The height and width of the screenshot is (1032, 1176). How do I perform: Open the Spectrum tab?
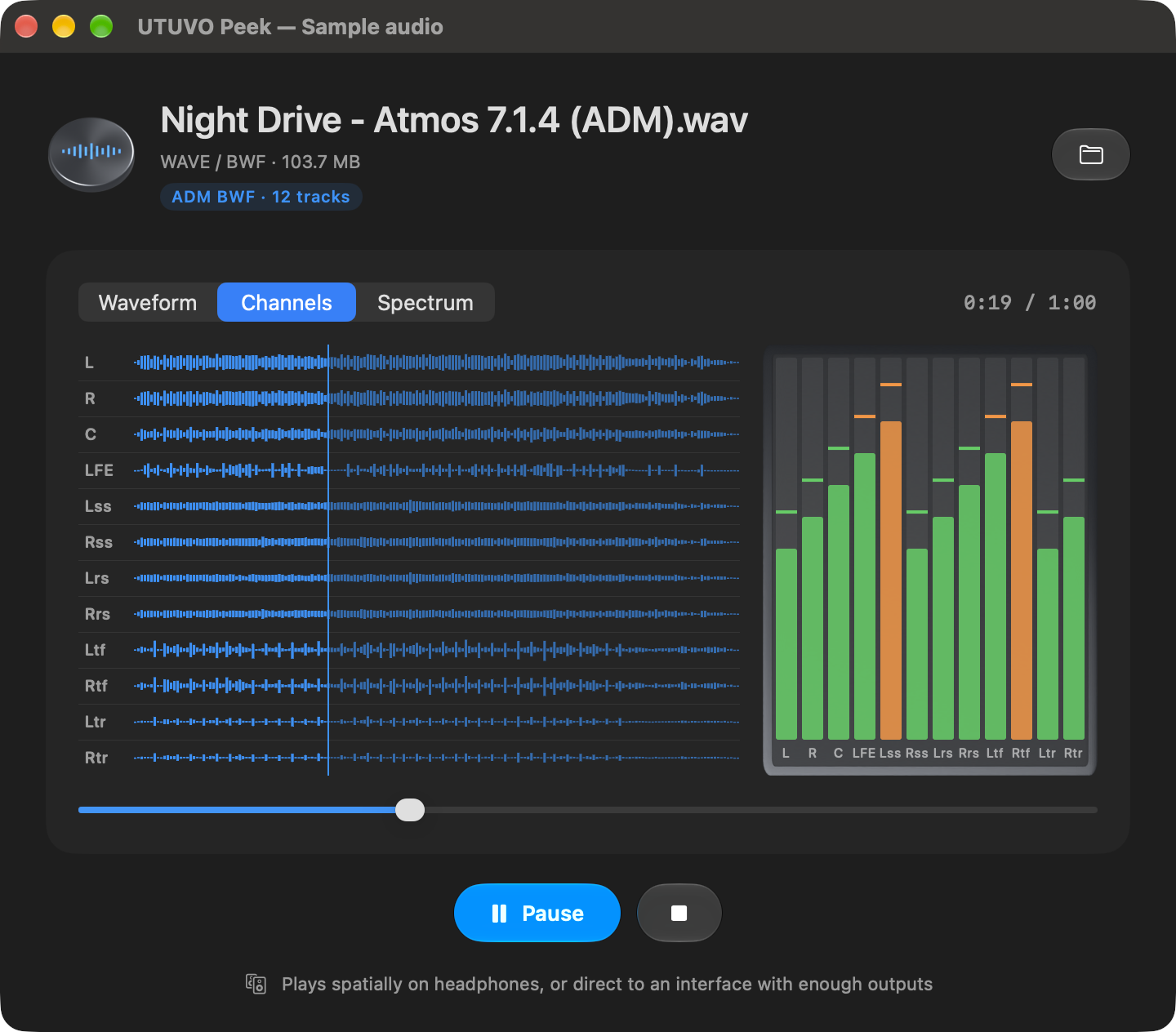(x=425, y=302)
